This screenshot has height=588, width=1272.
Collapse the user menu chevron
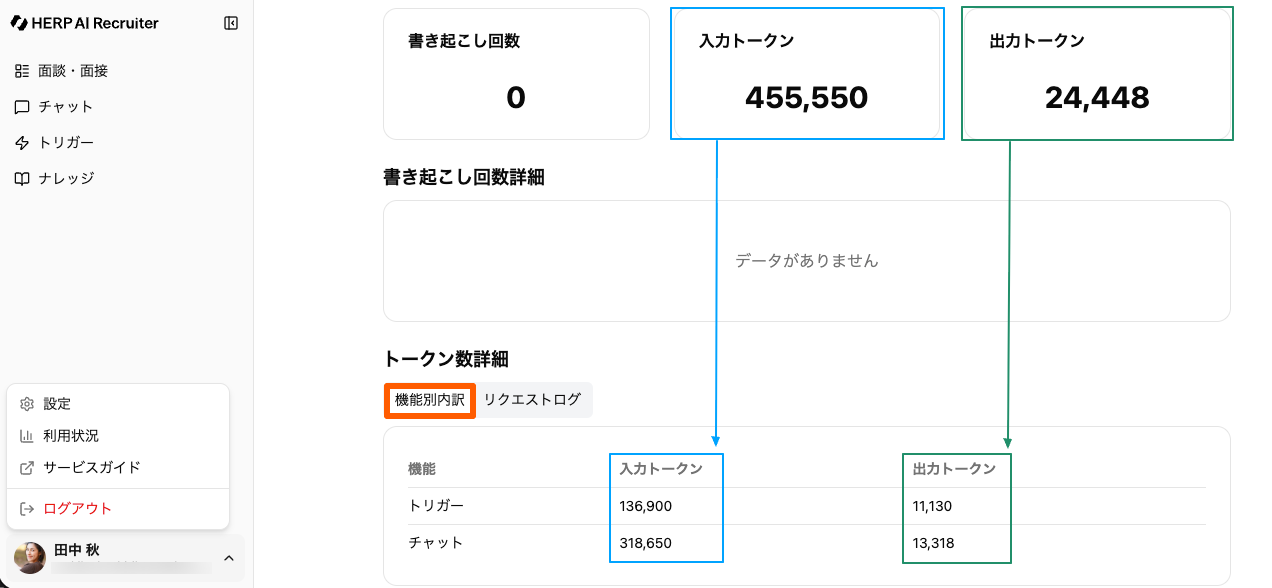point(228,558)
